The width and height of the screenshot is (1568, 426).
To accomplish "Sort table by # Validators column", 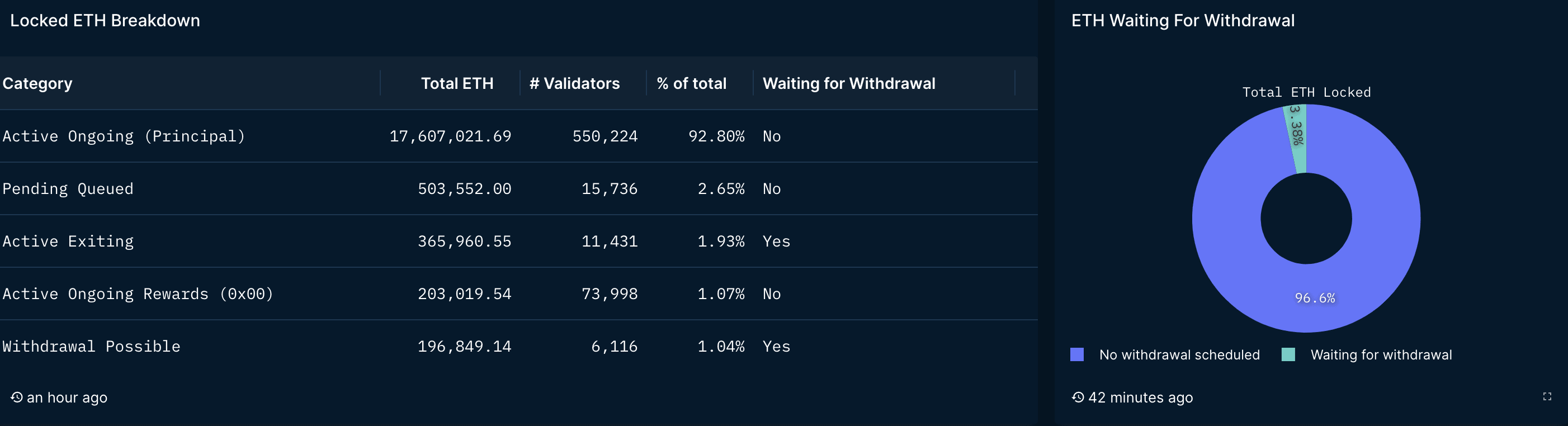I will pos(574,83).
